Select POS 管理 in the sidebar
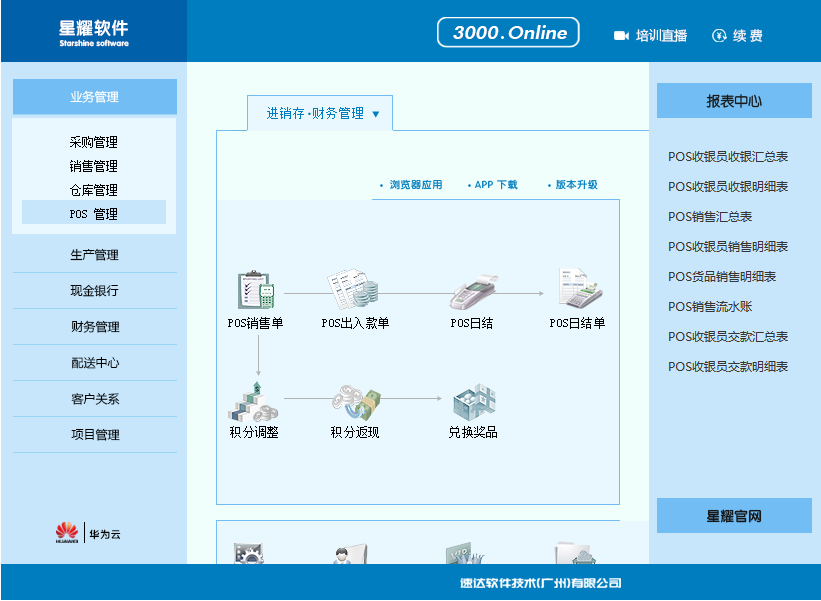This screenshot has width=821, height=601. [94, 214]
